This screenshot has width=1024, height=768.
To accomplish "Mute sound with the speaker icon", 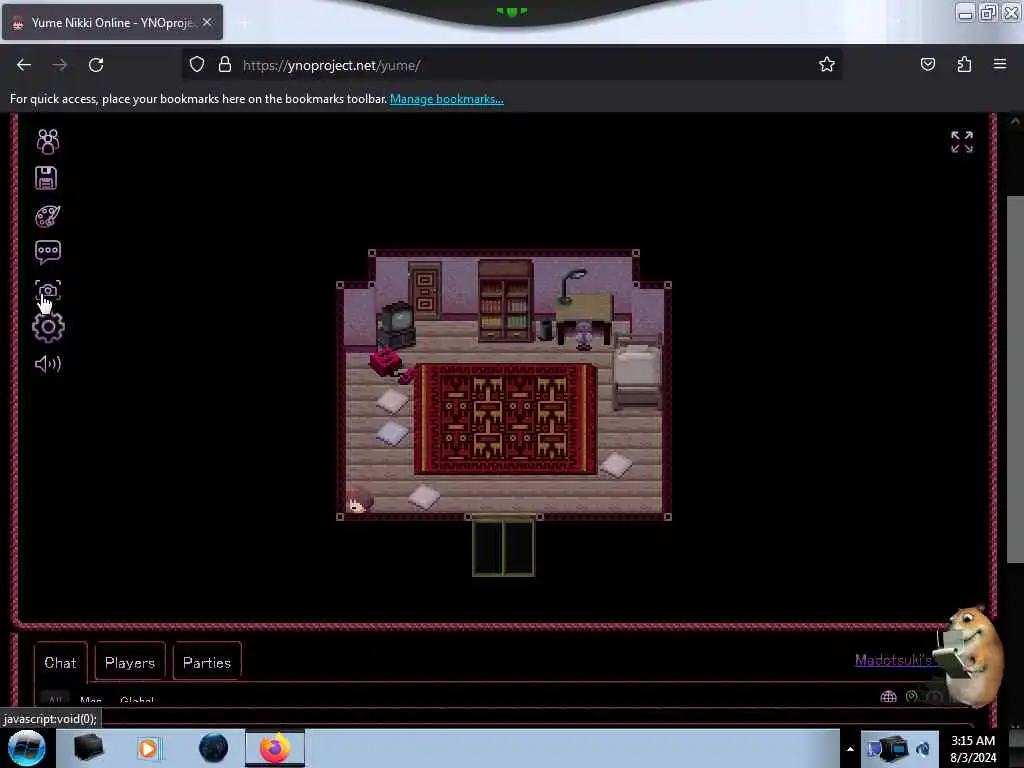I will pyautogui.click(x=48, y=364).
